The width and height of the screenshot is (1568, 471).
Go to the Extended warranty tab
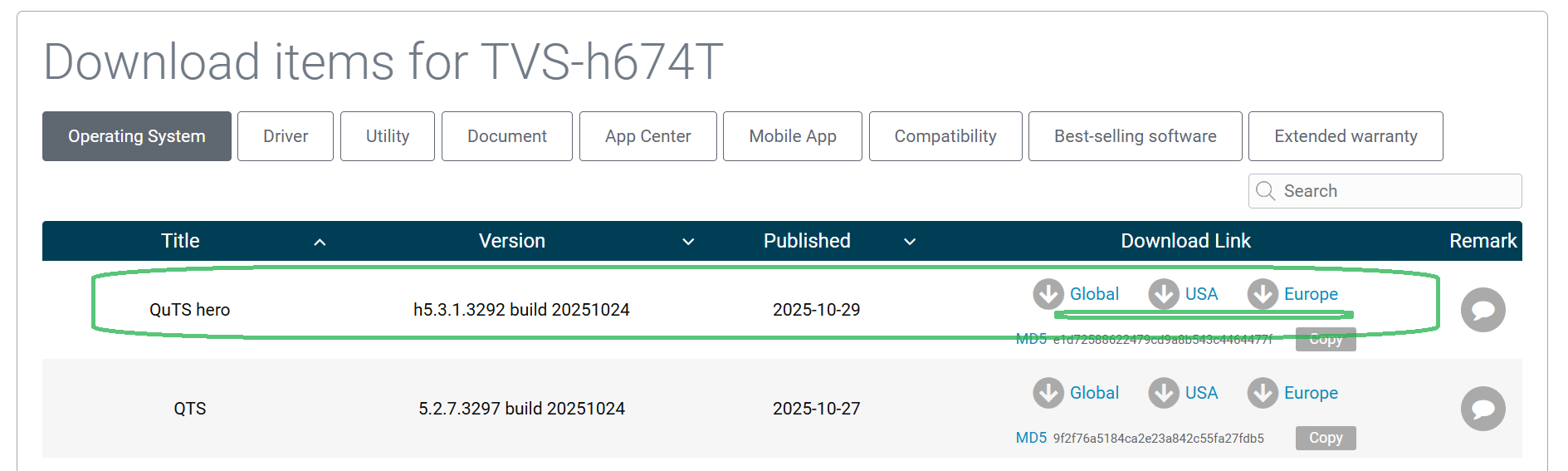(1345, 136)
